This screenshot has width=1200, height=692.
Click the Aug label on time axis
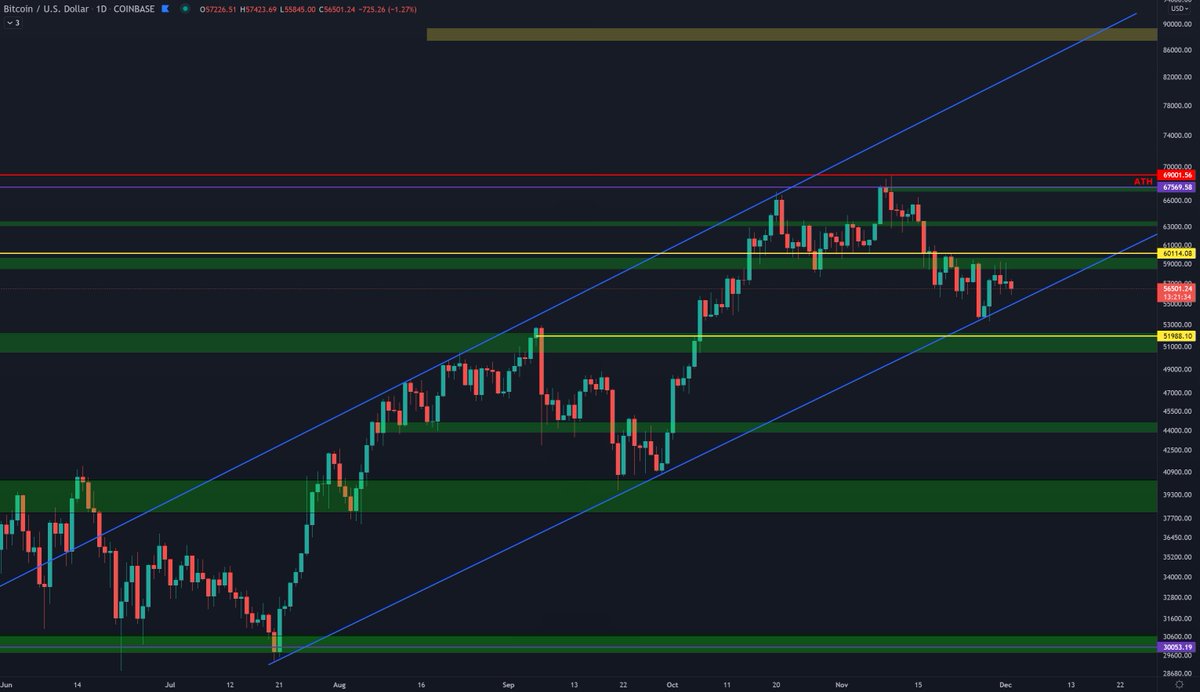338,685
